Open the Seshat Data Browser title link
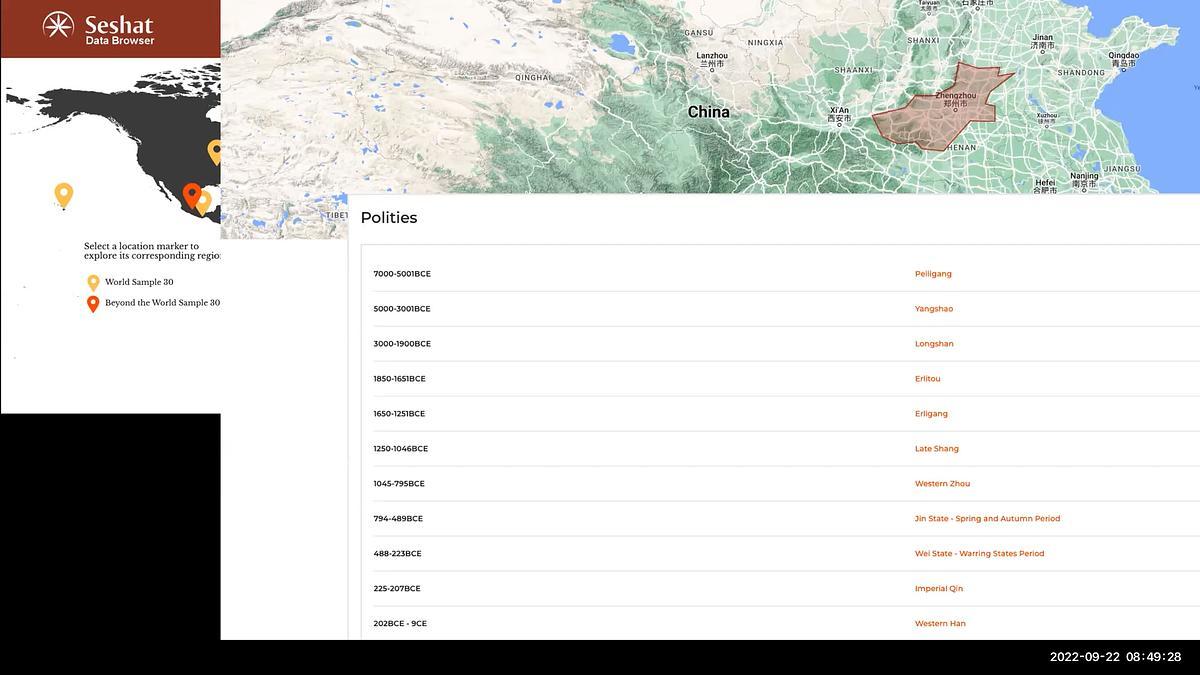Viewport: 1200px width, 675px height. click(120, 29)
